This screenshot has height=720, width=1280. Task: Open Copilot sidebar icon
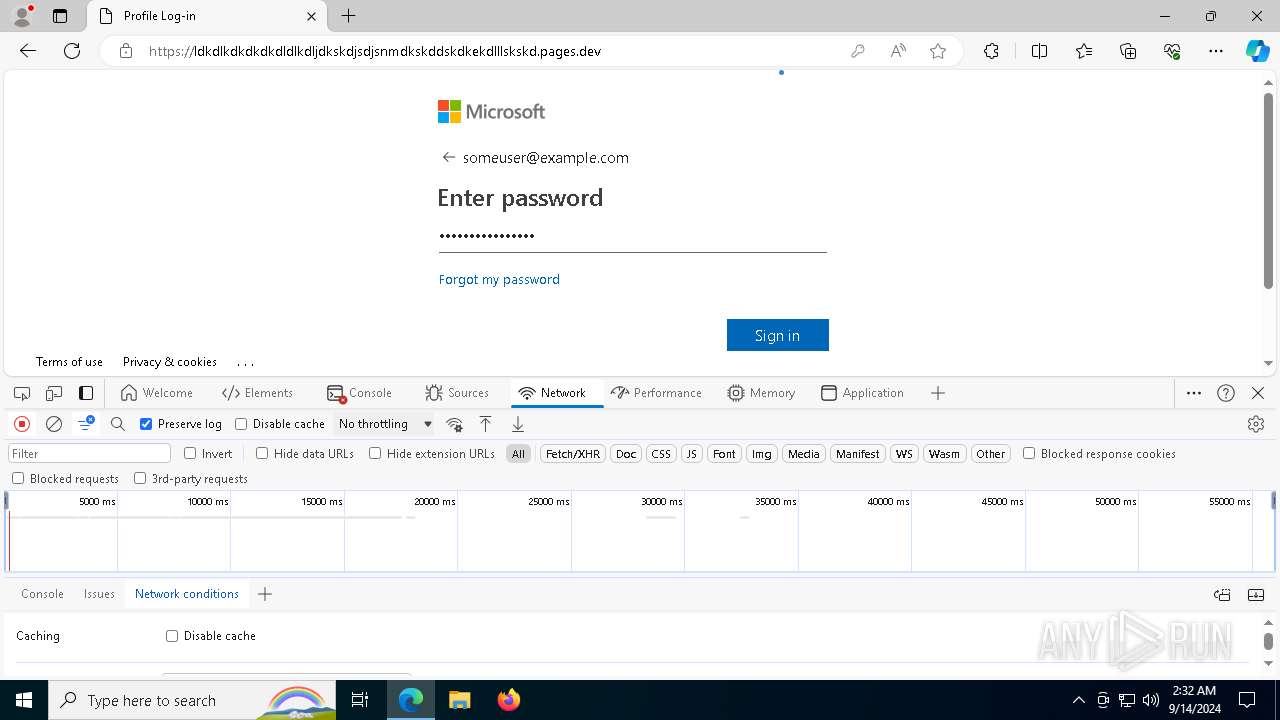point(1258,51)
